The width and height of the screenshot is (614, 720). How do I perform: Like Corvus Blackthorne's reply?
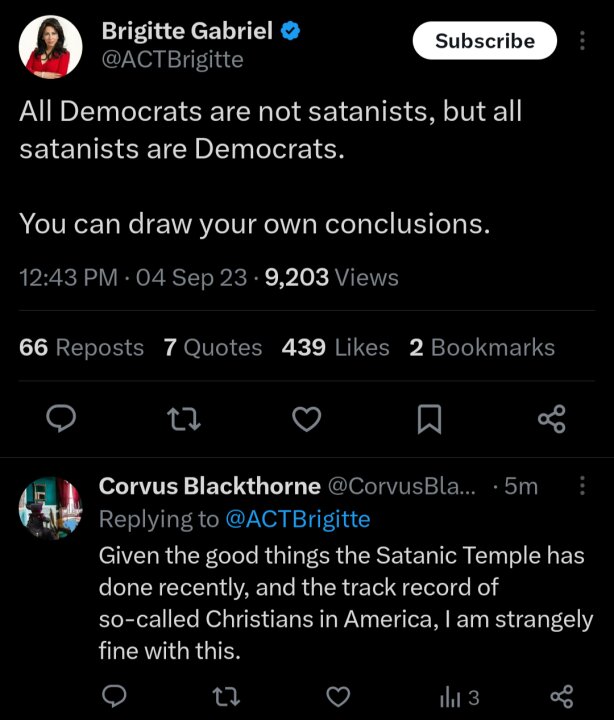pos(338,696)
